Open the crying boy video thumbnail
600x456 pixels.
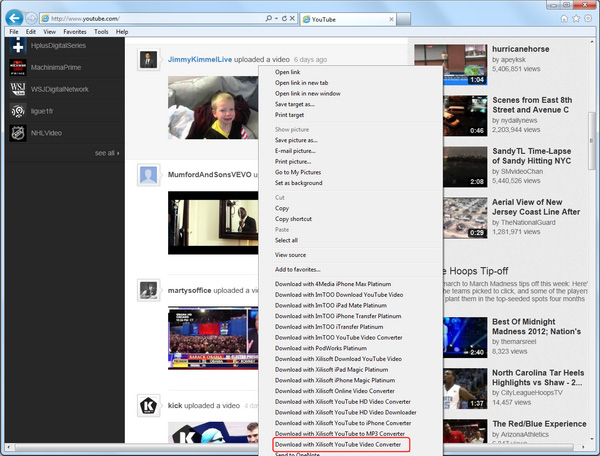click(213, 107)
